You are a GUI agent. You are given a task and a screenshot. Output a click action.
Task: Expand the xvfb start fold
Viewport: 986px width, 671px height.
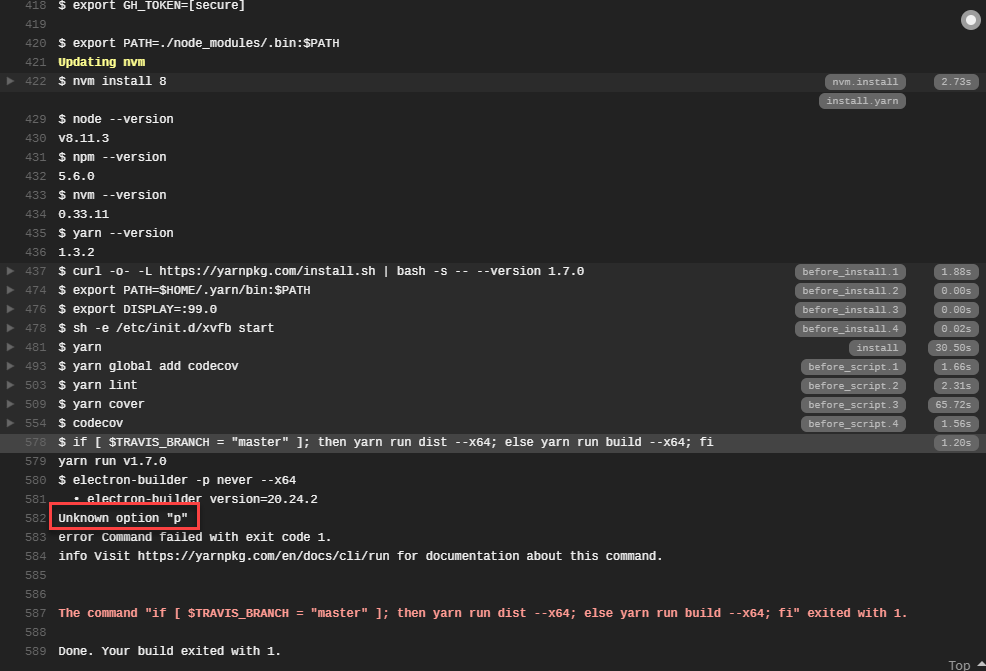(x=10, y=328)
